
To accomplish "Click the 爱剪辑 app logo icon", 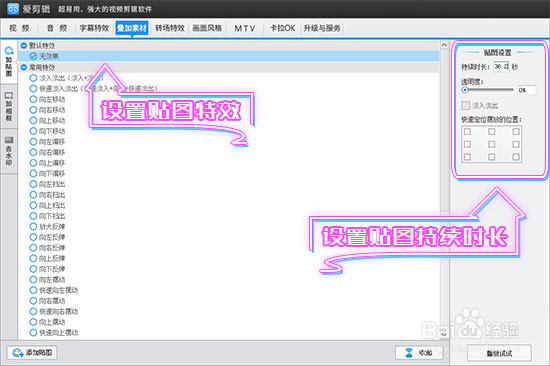I will point(13,9).
